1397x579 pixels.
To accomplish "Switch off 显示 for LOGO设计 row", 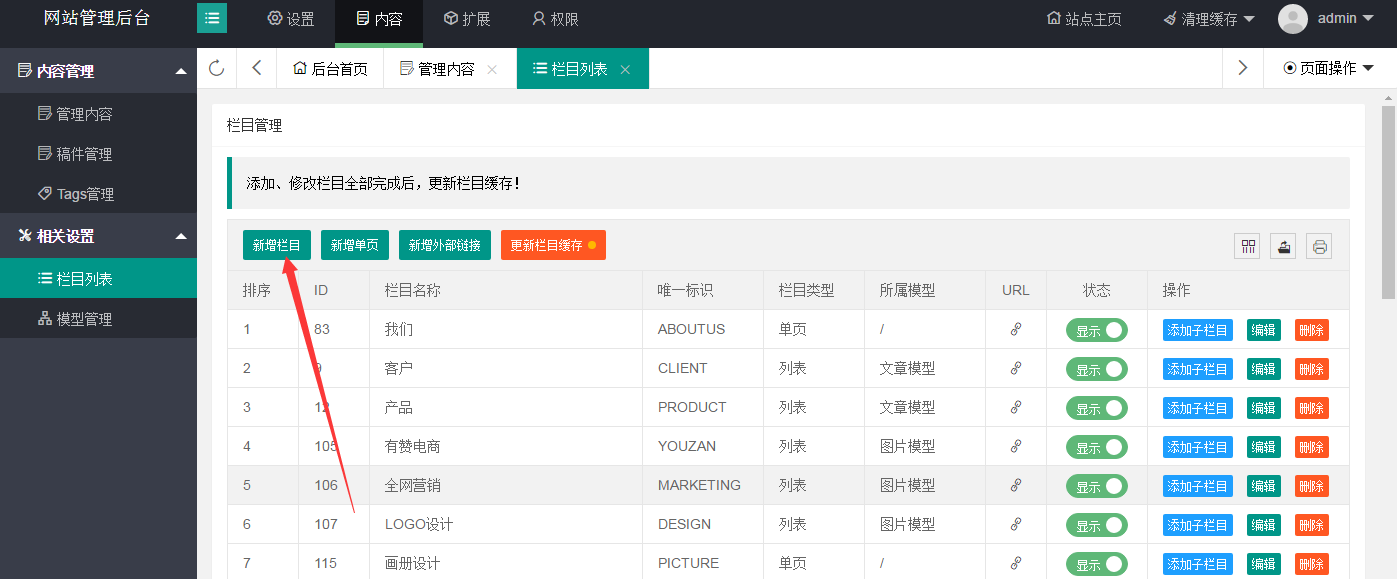I will click(1096, 525).
